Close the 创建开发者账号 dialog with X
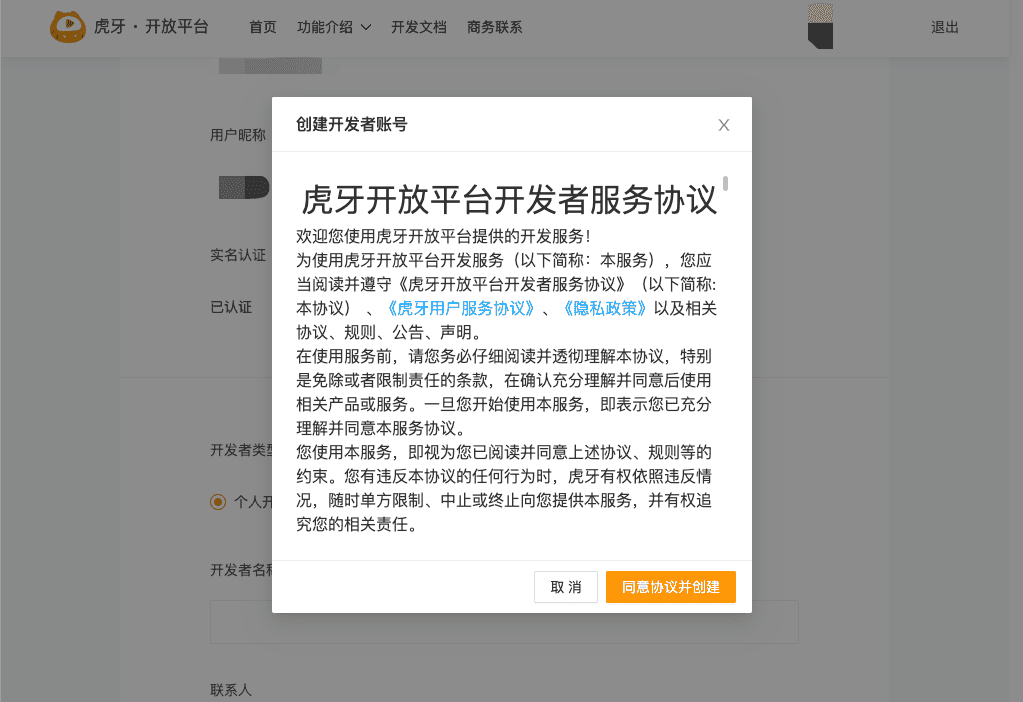 [724, 125]
